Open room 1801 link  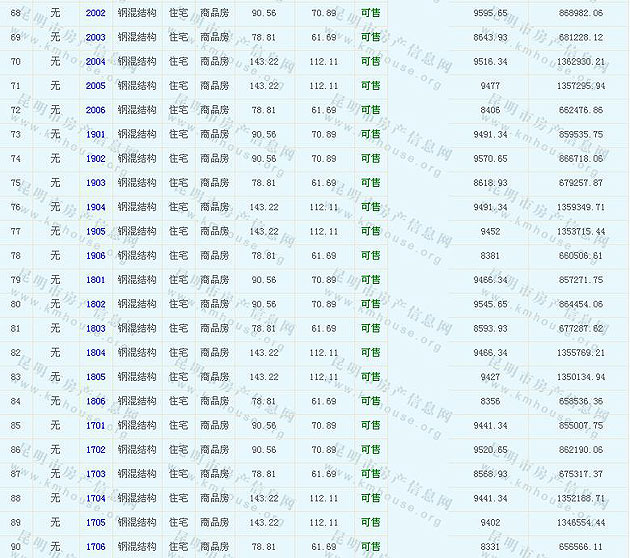click(96, 280)
